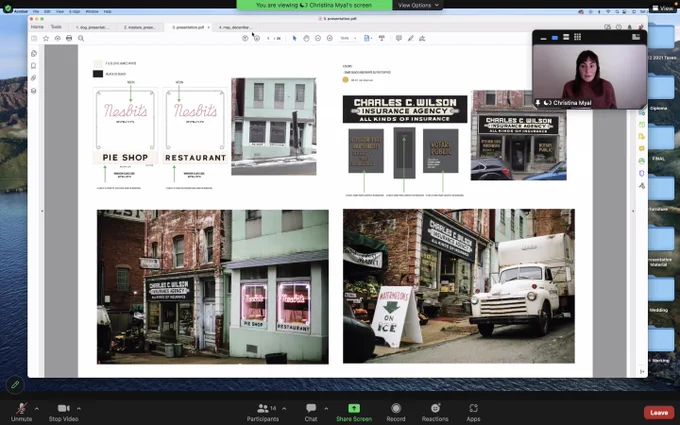Switch to the 1. dog_presentation tab
The width and height of the screenshot is (680, 425).
[x=92, y=27]
